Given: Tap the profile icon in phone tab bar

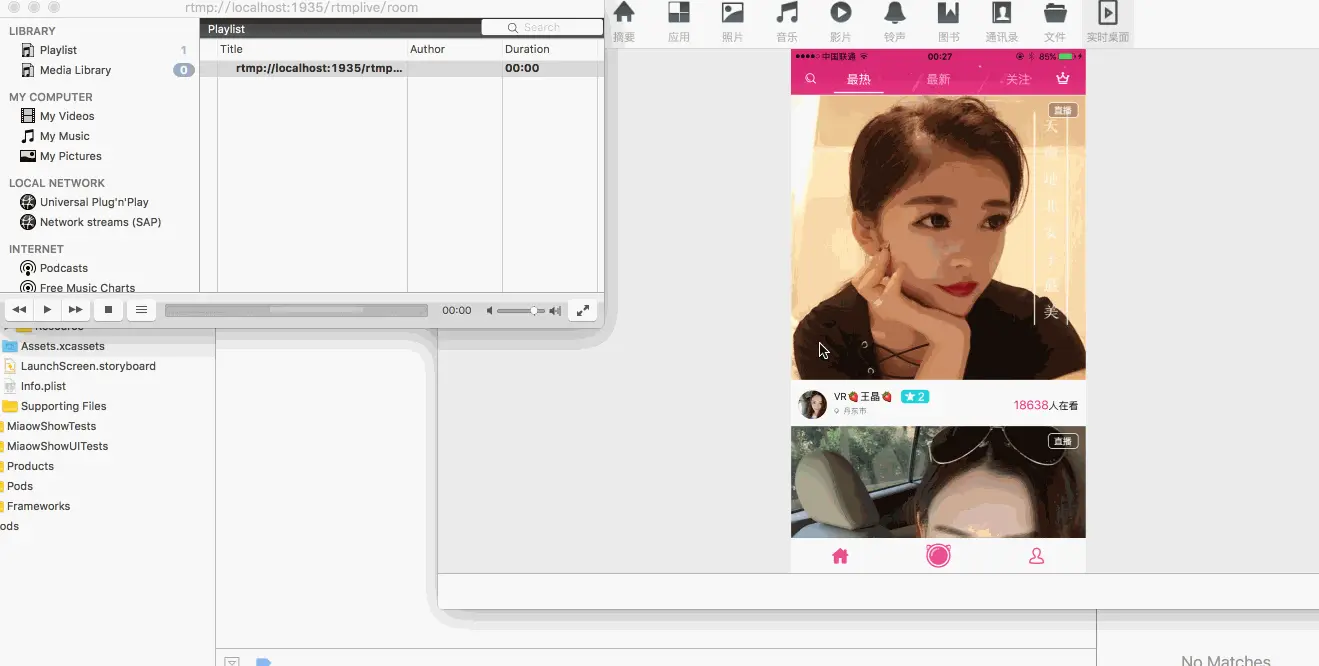Looking at the screenshot, I should [x=1036, y=556].
